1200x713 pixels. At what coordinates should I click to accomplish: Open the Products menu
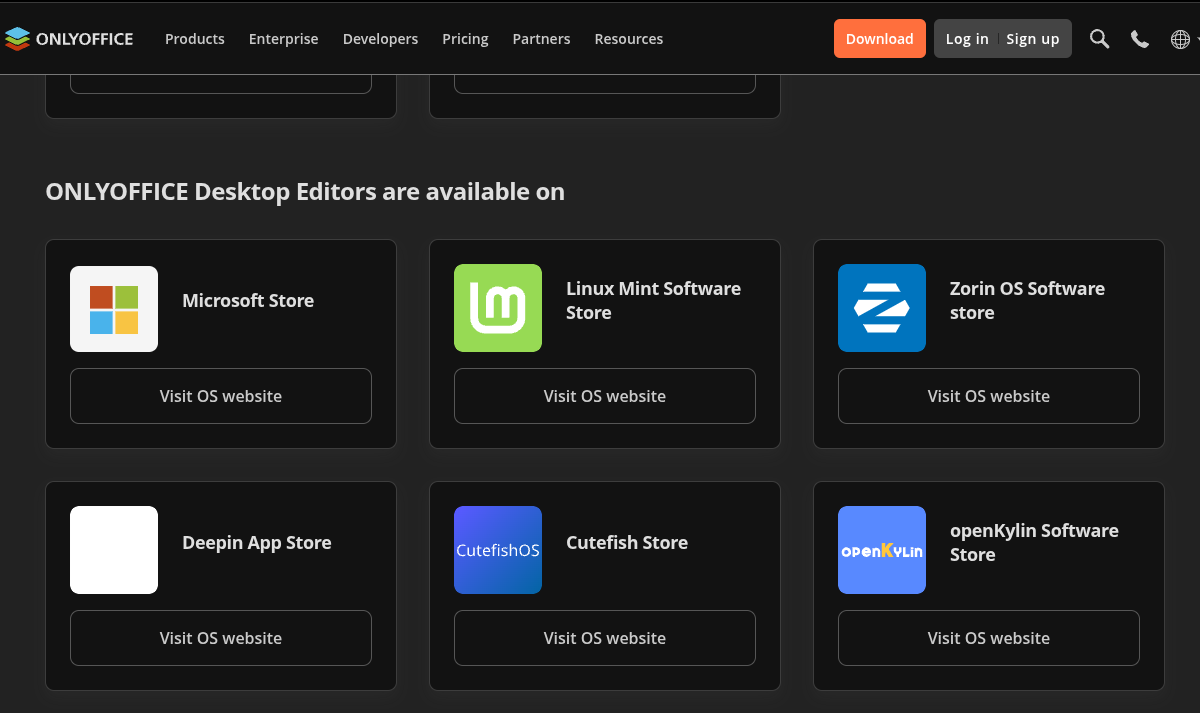(195, 39)
